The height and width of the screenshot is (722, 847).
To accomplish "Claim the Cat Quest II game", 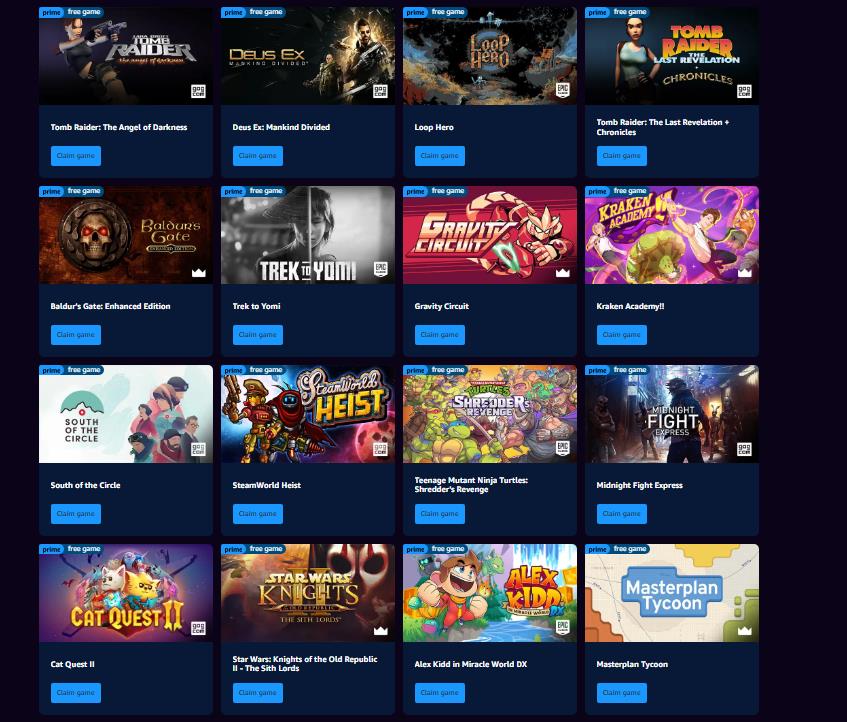I will [76, 693].
